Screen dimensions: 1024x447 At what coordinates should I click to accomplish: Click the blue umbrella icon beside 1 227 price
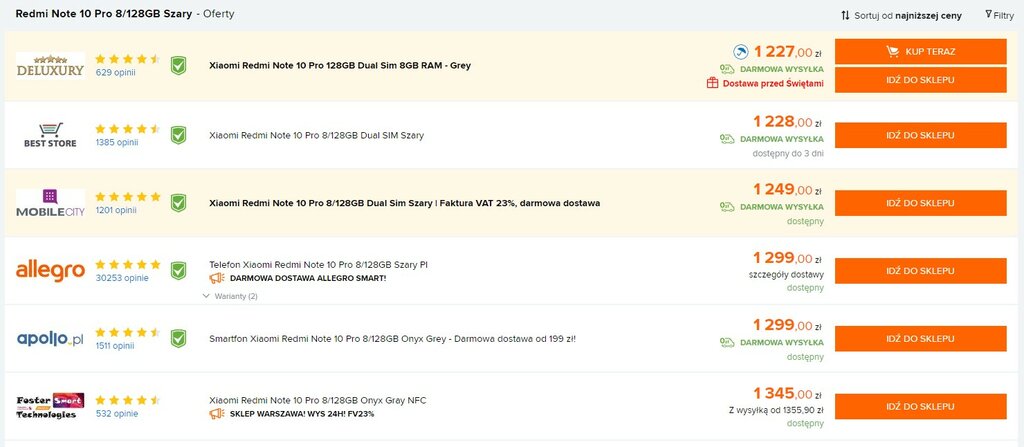pos(741,52)
